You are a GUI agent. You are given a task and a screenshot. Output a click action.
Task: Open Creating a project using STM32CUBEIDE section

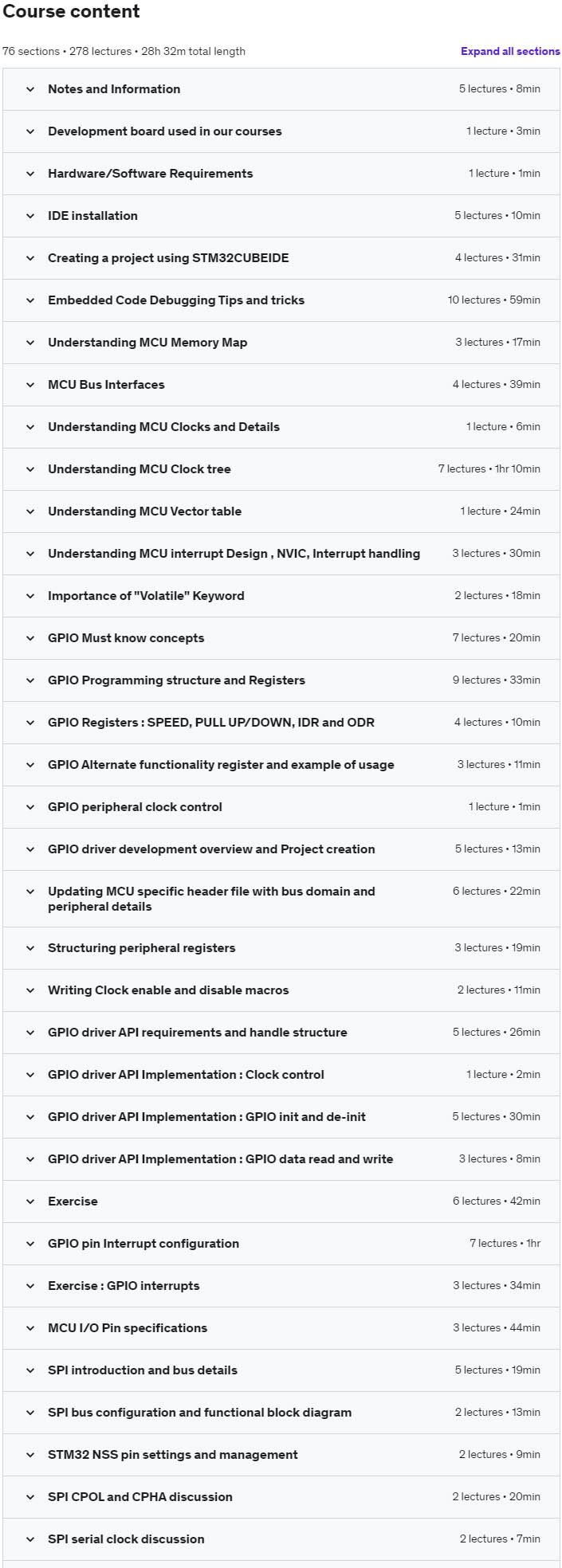point(281,258)
